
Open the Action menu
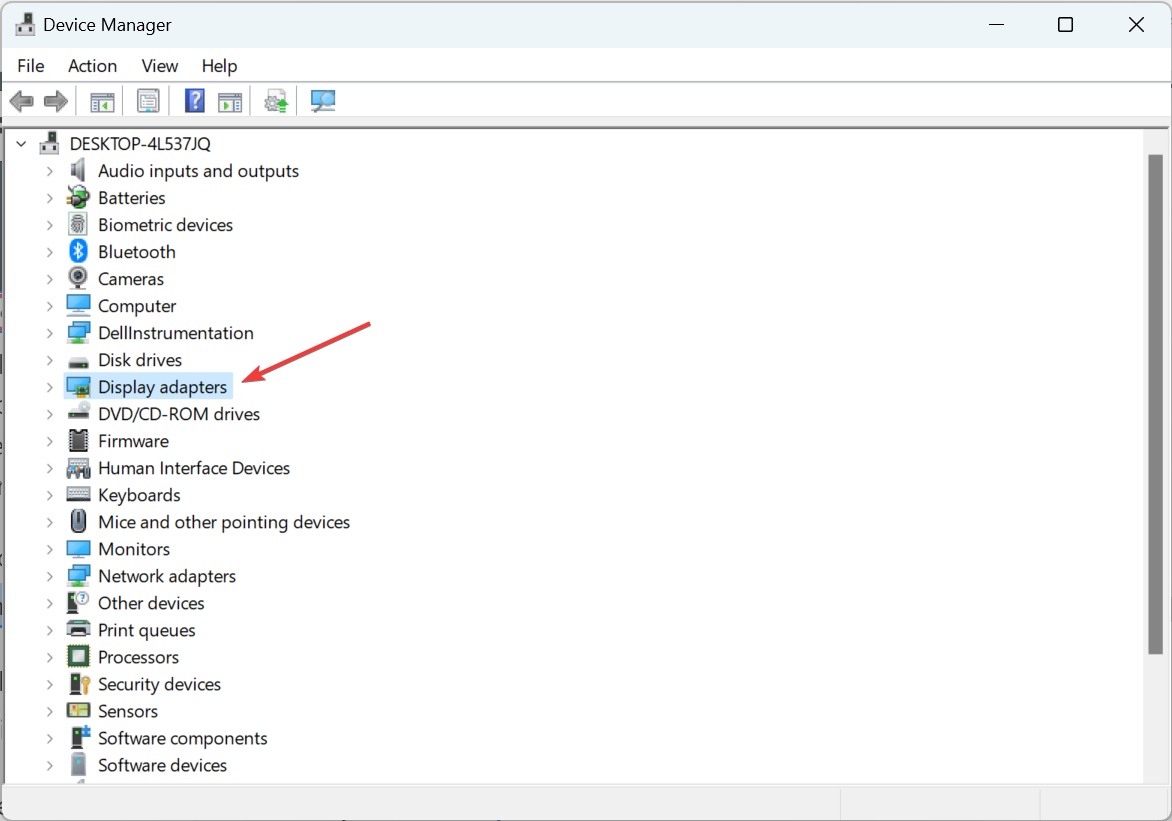[x=93, y=66]
